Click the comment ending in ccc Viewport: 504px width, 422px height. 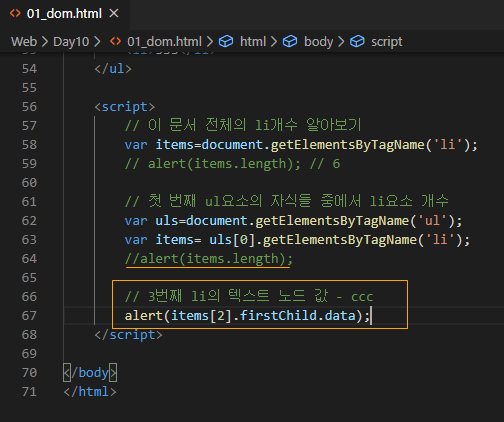click(249, 296)
